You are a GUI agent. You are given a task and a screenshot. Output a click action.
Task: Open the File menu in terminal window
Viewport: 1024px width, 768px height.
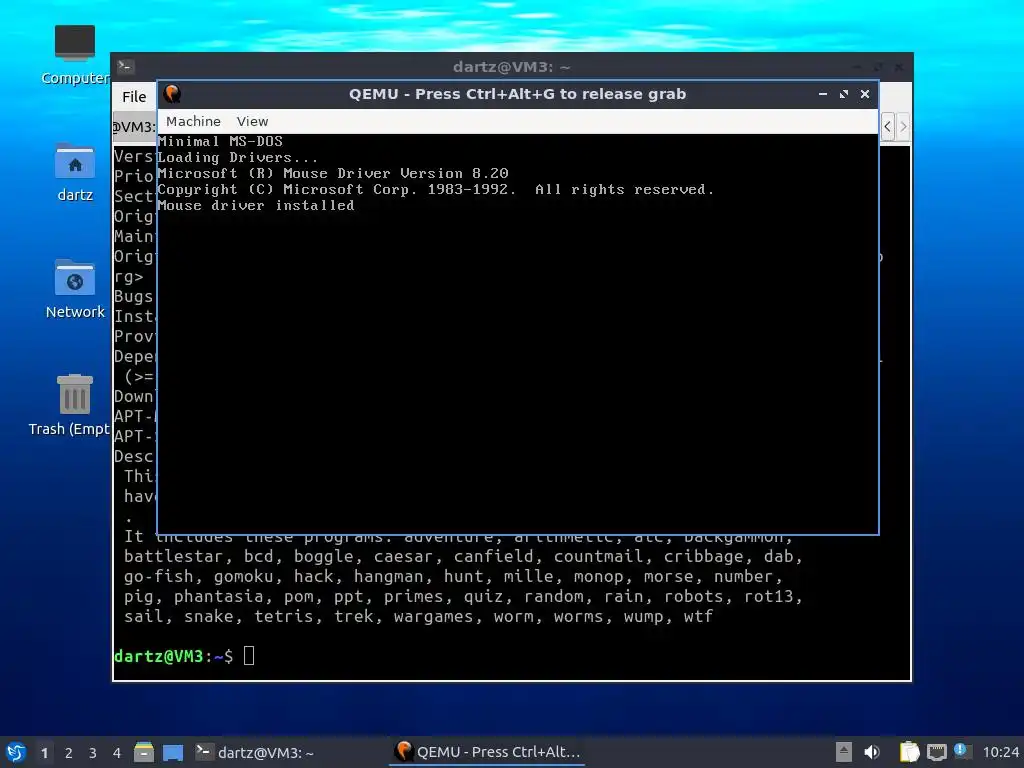(134, 97)
